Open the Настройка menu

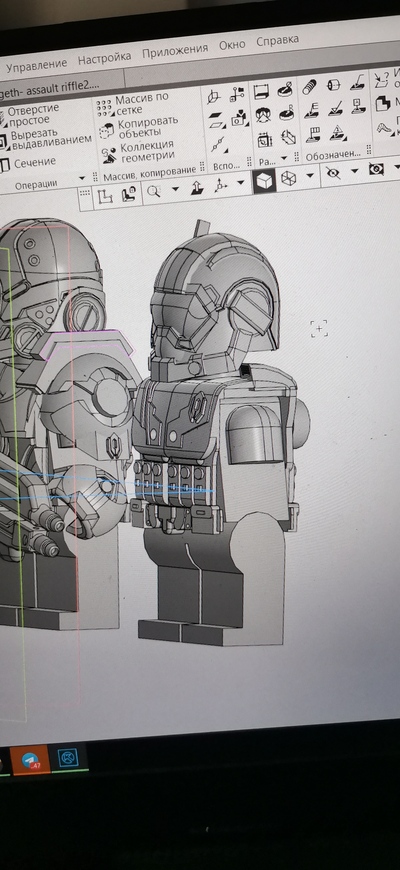(x=104, y=57)
